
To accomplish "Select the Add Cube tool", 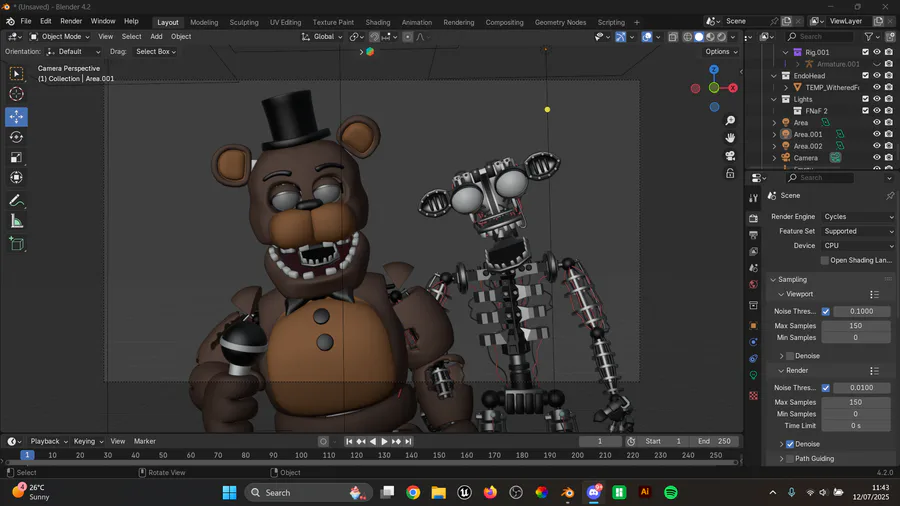I will click(x=16, y=244).
